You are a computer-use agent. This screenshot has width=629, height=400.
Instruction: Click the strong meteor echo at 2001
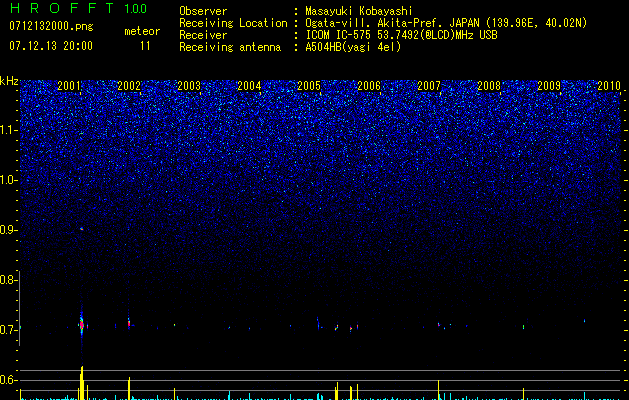click(x=81, y=324)
